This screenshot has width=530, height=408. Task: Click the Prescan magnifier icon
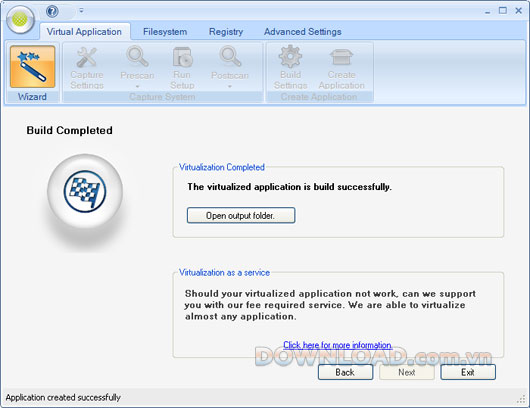pyautogui.click(x=137, y=56)
